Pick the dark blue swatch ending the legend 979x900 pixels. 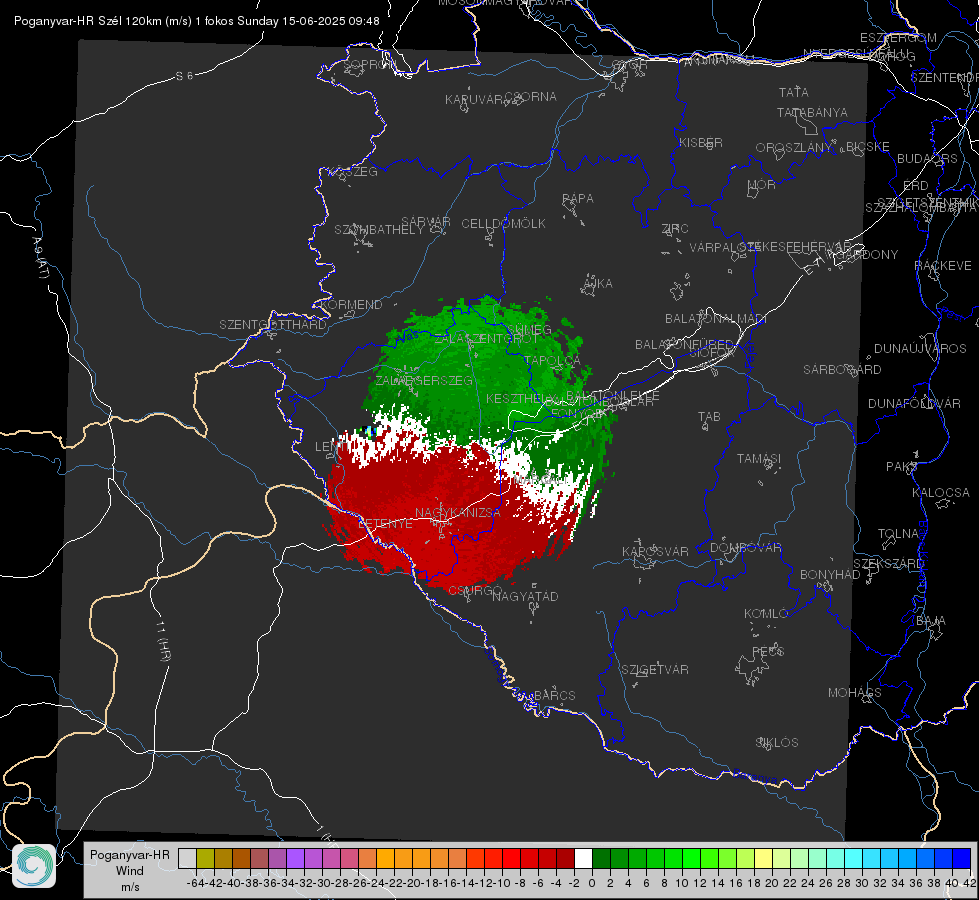click(962, 858)
